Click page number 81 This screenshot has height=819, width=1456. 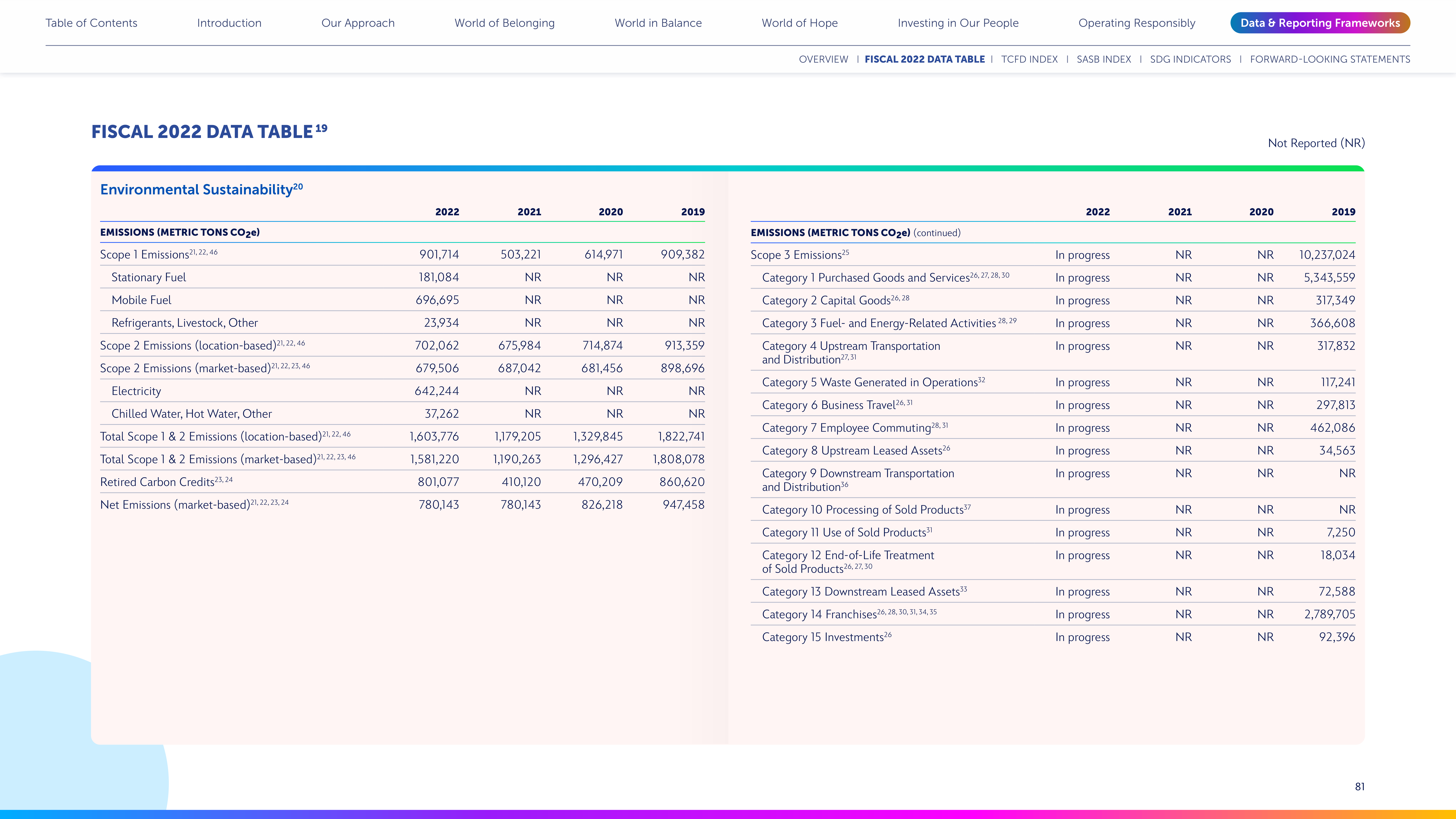click(1360, 787)
